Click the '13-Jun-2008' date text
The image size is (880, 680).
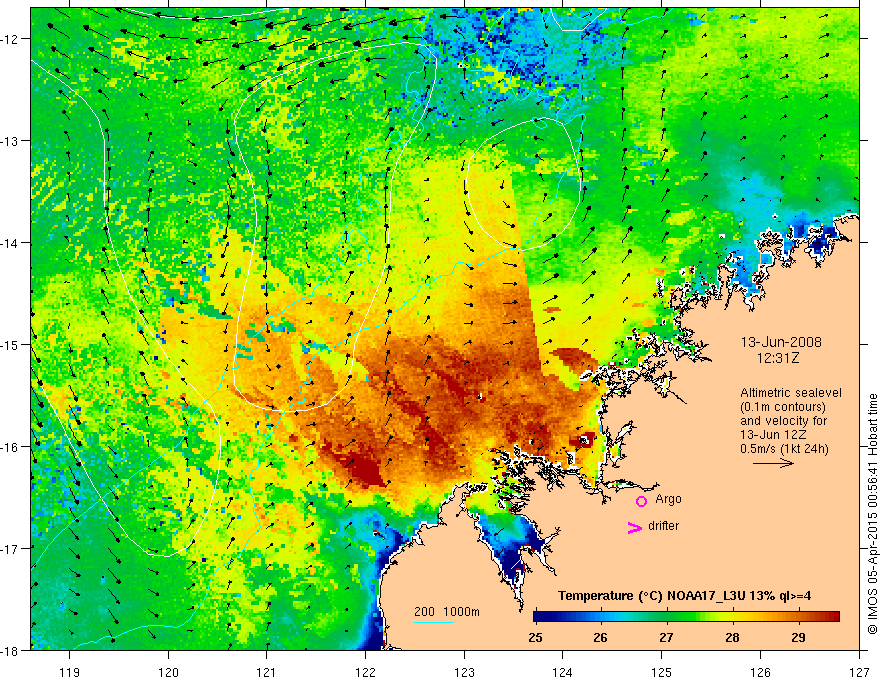coord(781,342)
